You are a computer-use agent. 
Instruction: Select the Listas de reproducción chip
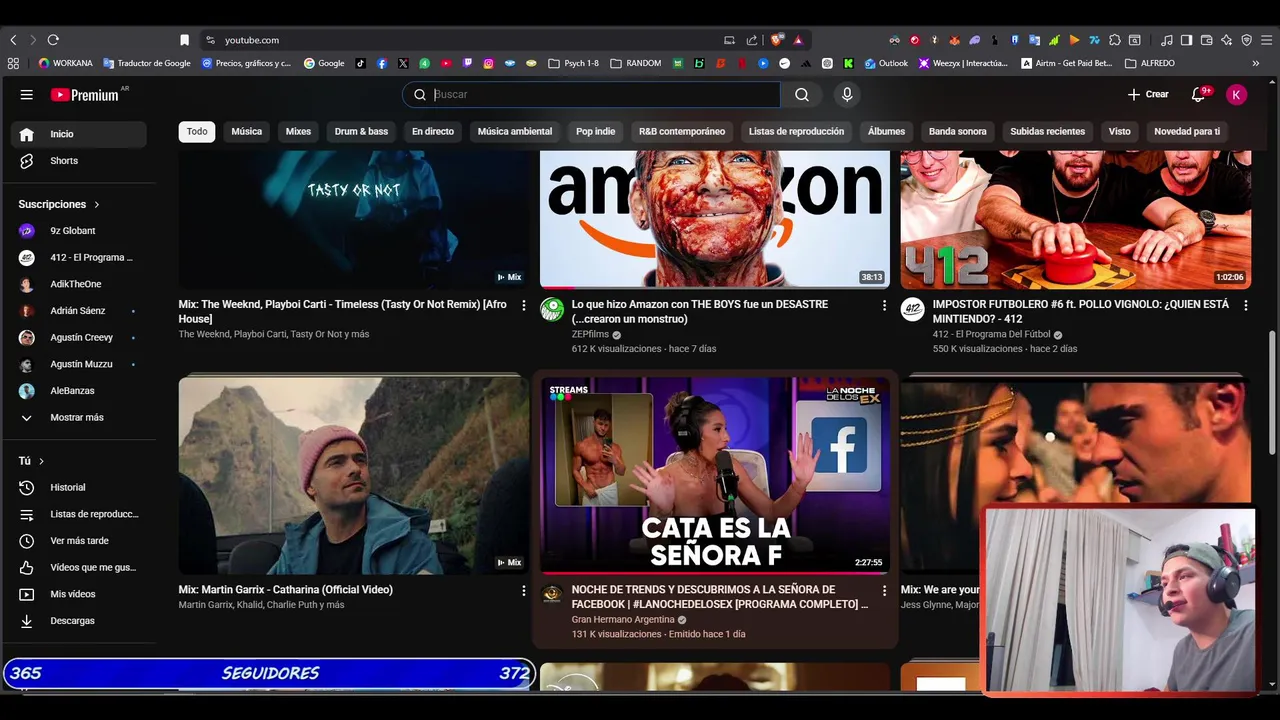coord(796,131)
